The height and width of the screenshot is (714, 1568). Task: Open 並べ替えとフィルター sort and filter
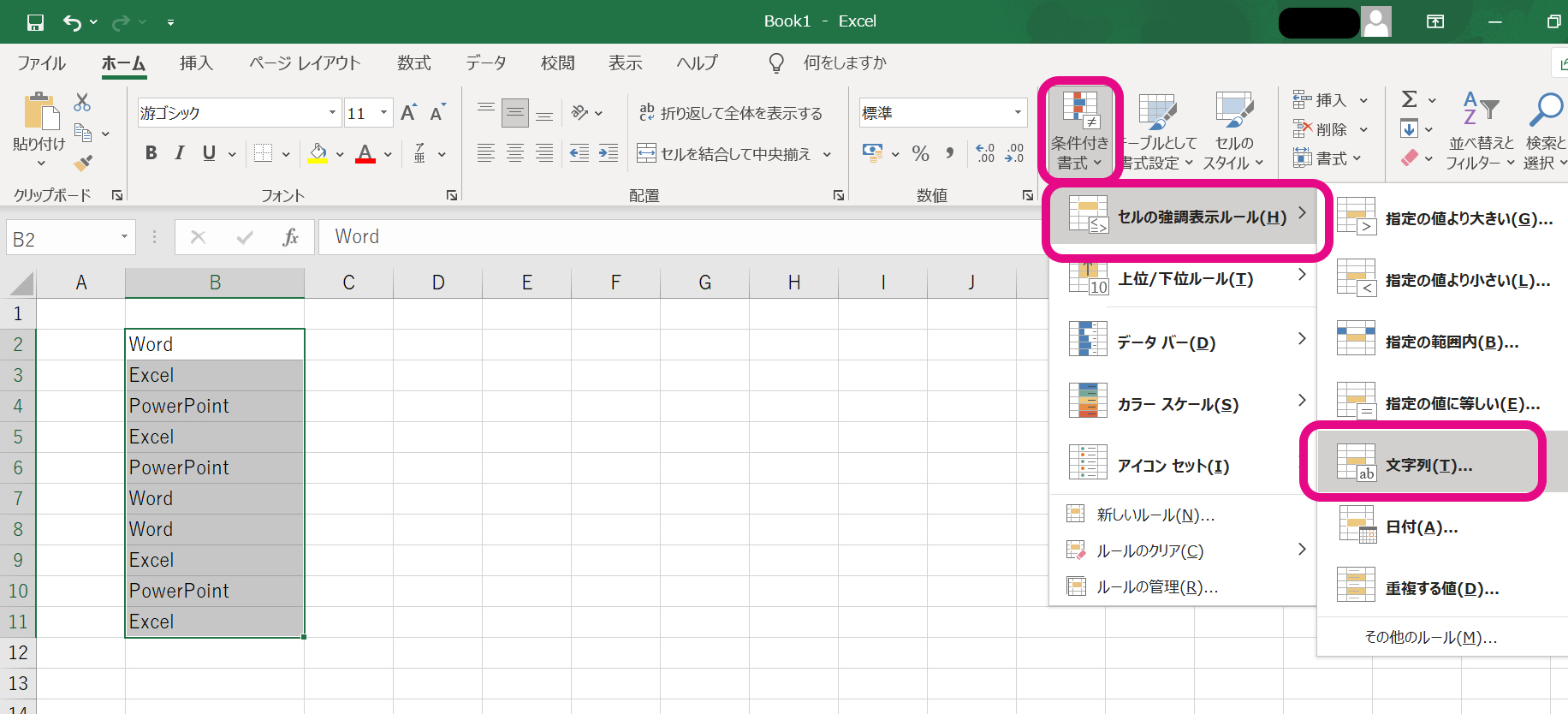(x=1481, y=129)
